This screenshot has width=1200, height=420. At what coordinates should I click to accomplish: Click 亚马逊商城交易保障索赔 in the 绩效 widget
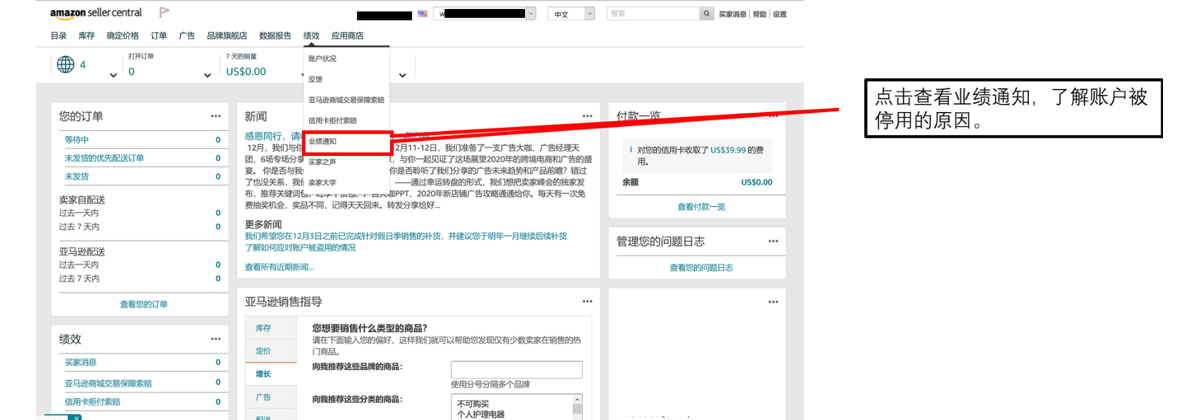click(109, 383)
